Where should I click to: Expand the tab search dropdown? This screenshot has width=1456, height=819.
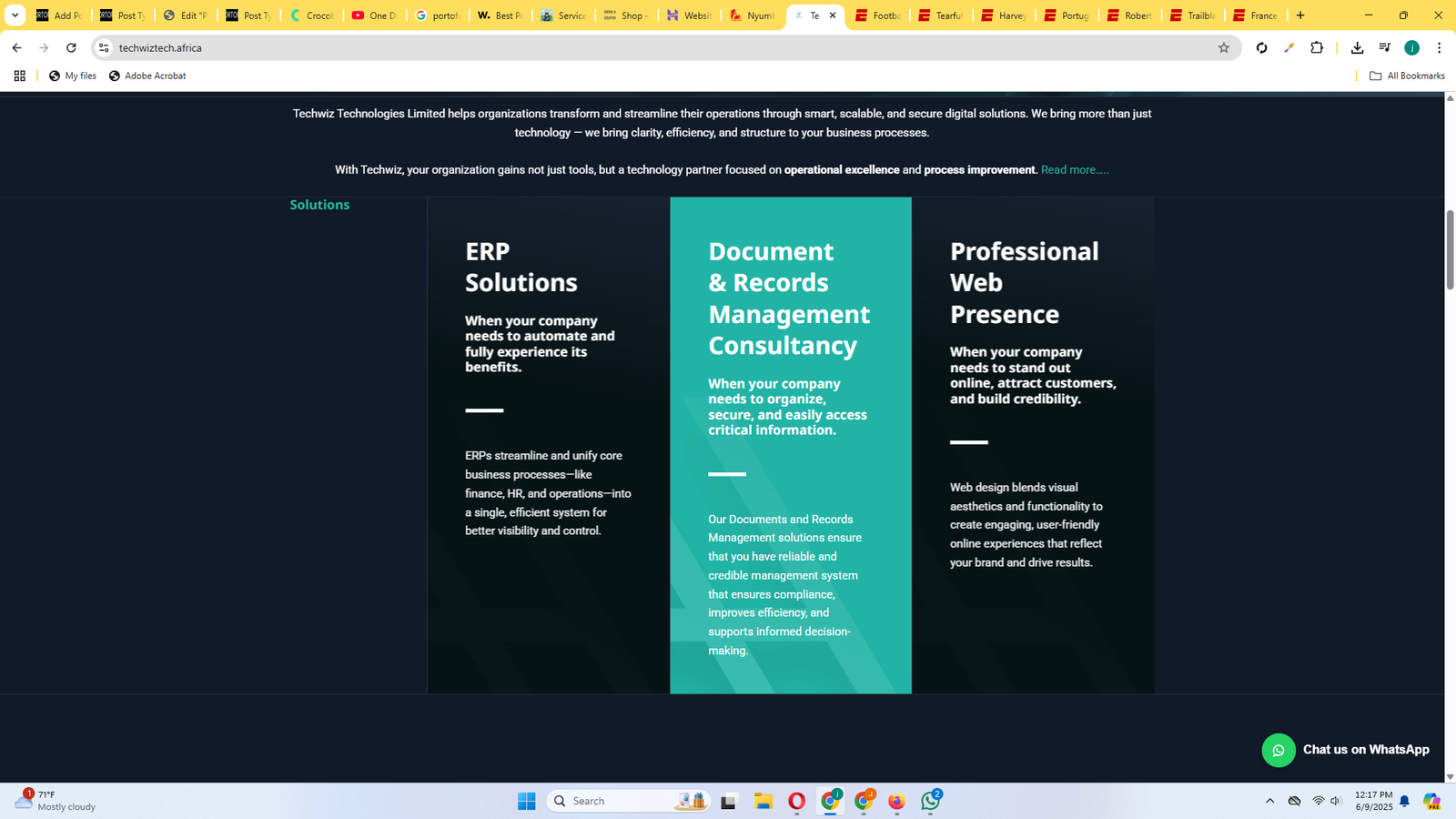tap(15, 15)
